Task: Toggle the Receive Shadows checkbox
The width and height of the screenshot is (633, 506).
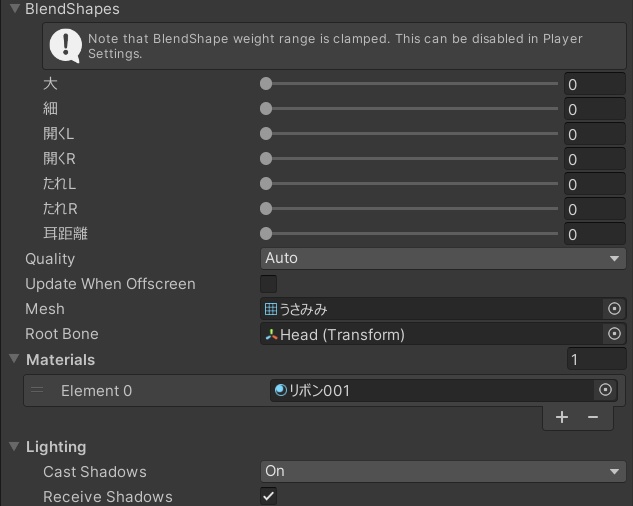Action: click(x=269, y=496)
